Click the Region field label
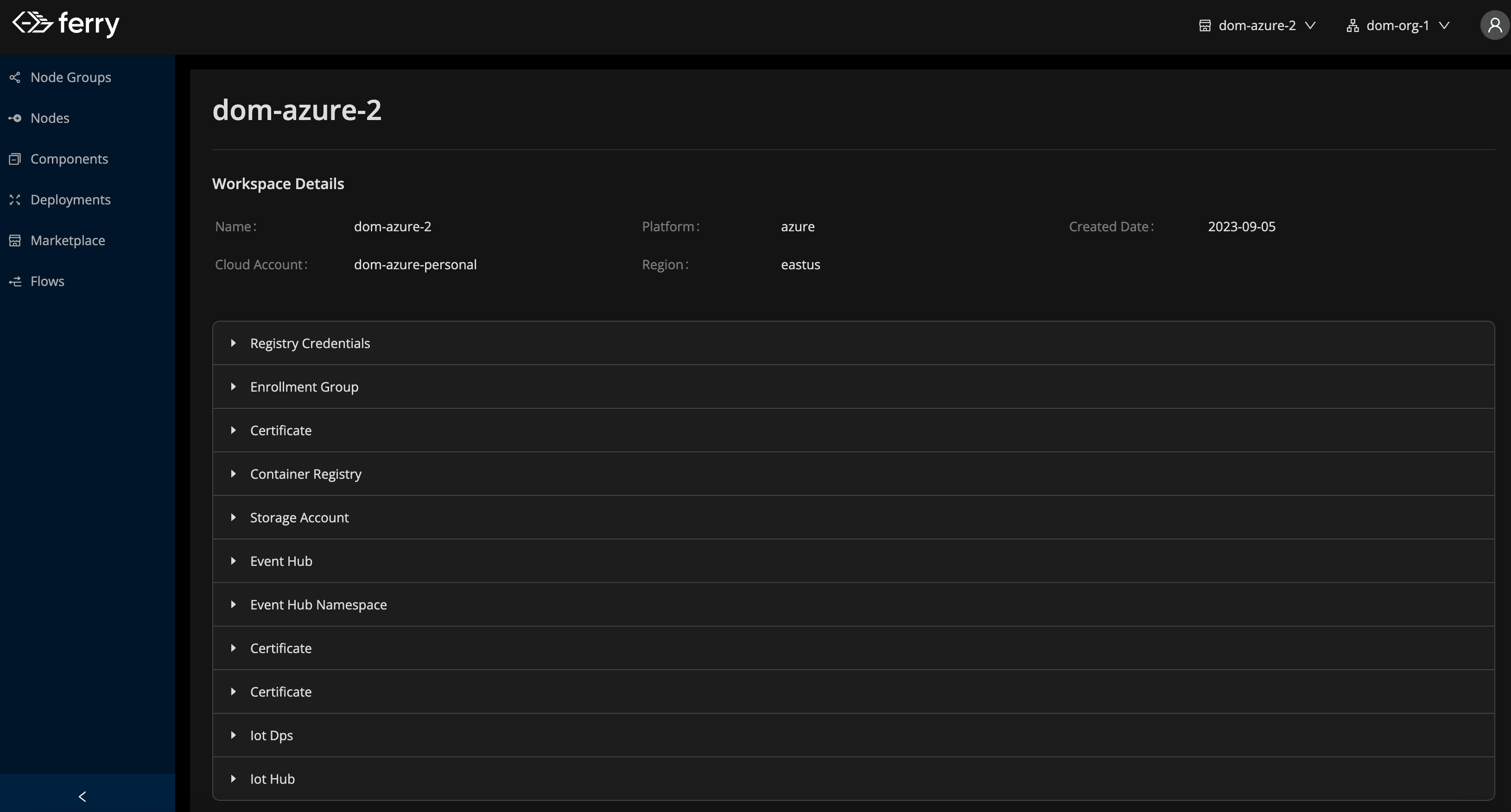This screenshot has height=812, width=1511. (665, 265)
